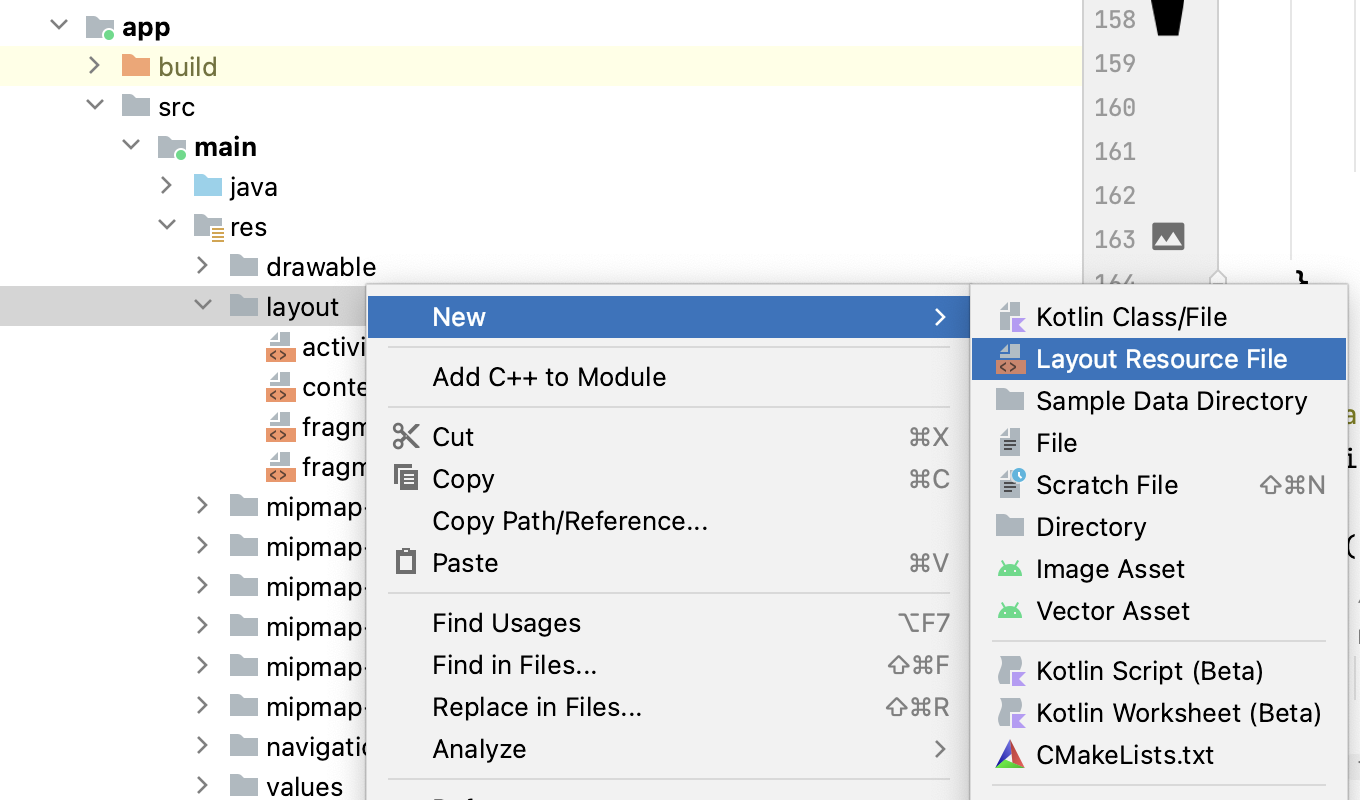Select the CMakeLists.txt icon
This screenshot has width=1360, height=800.
click(x=1012, y=754)
